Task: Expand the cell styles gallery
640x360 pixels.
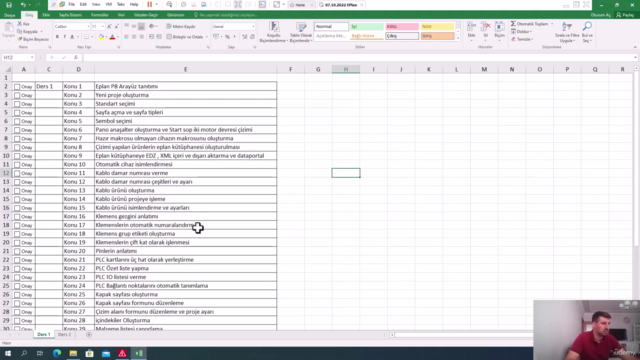Action: tap(458, 38)
